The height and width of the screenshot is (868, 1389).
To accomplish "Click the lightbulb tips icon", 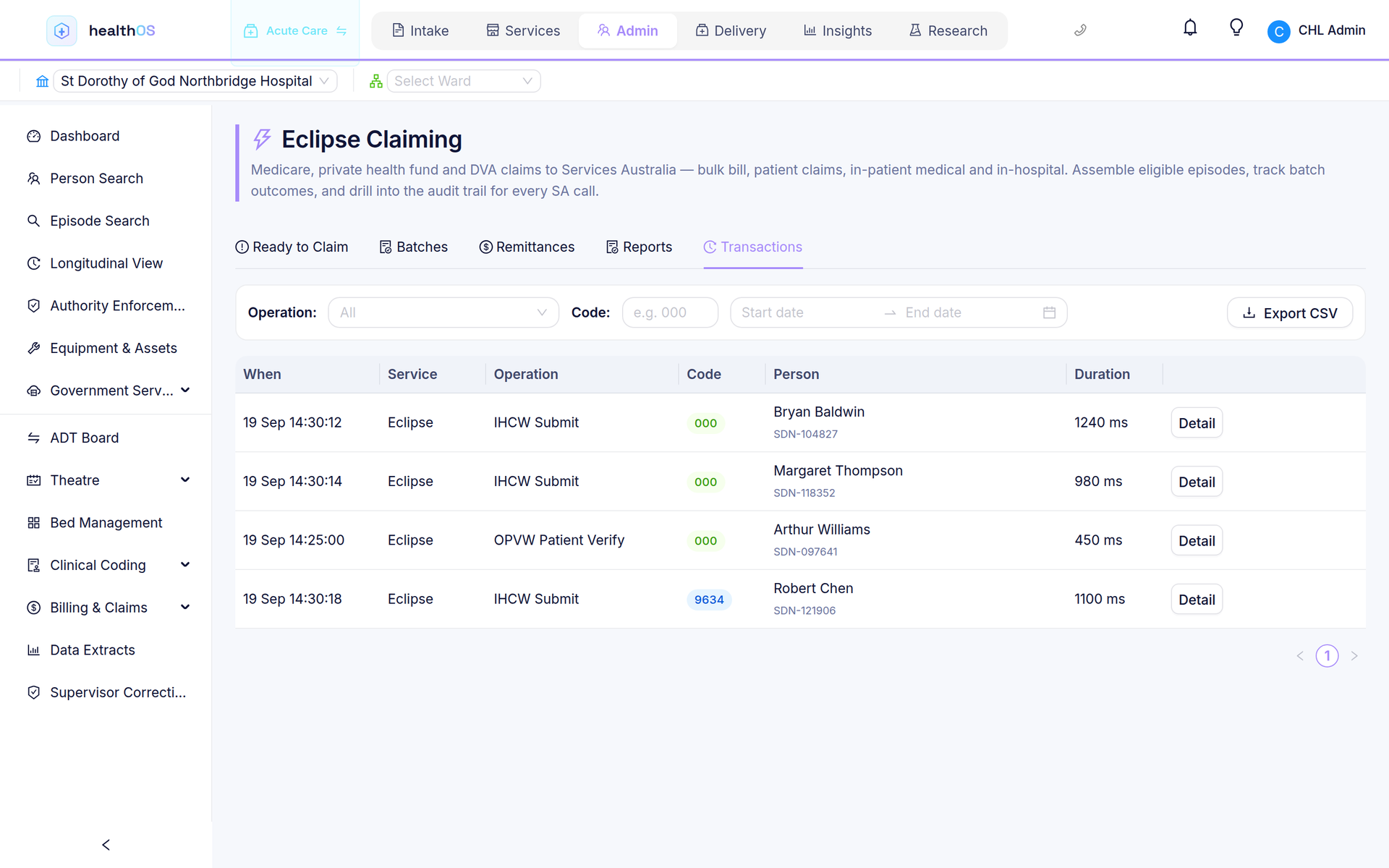I will click(1236, 28).
